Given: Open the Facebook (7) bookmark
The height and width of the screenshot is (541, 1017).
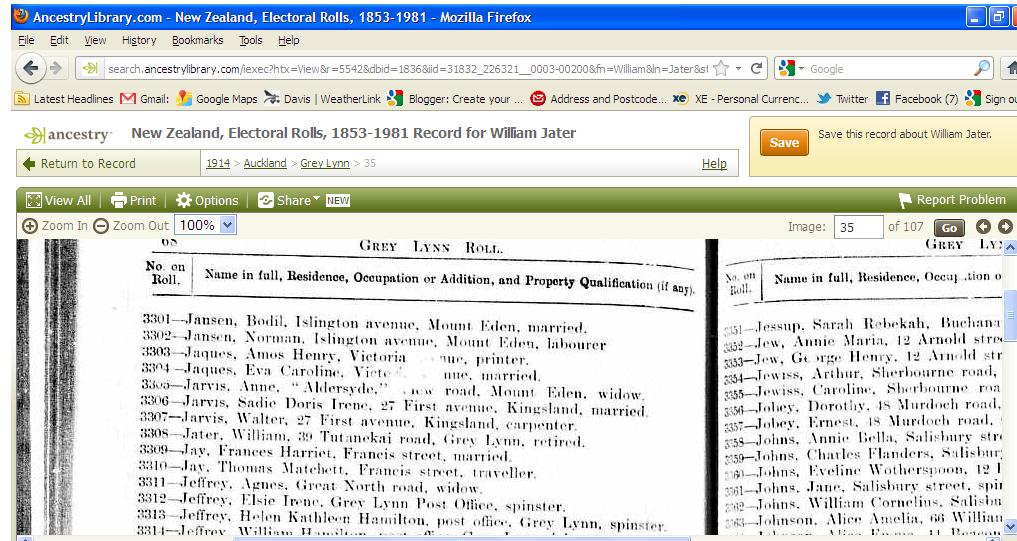Looking at the screenshot, I should point(916,99).
